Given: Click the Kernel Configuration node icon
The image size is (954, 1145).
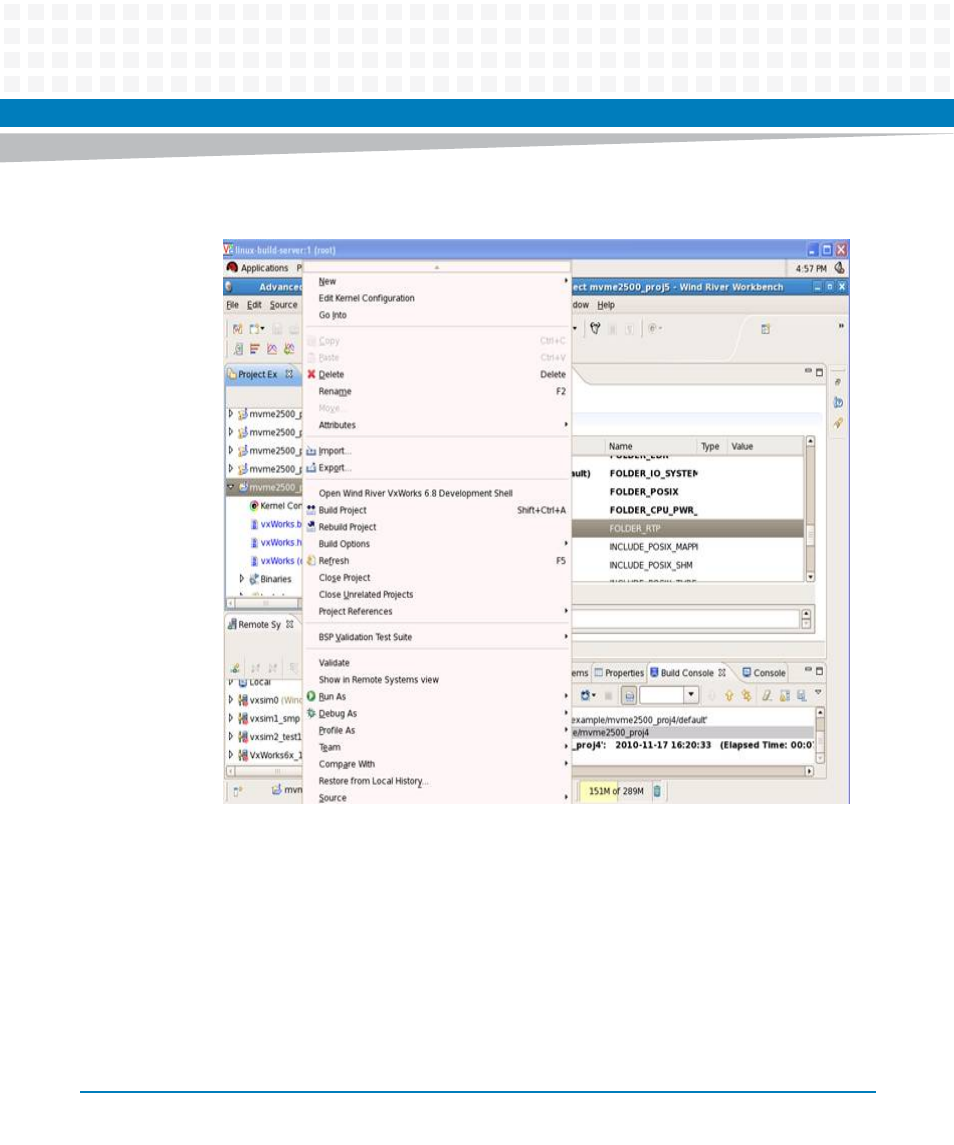Looking at the screenshot, I should (253, 505).
